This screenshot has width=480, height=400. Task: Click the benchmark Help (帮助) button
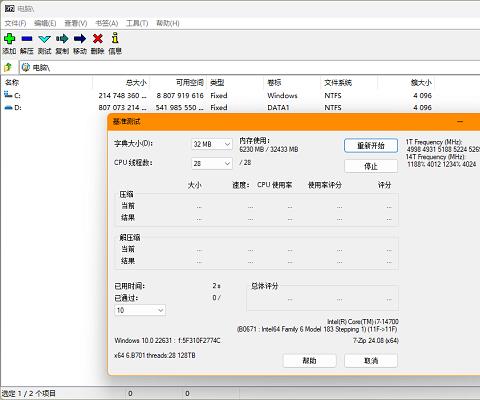point(309,361)
